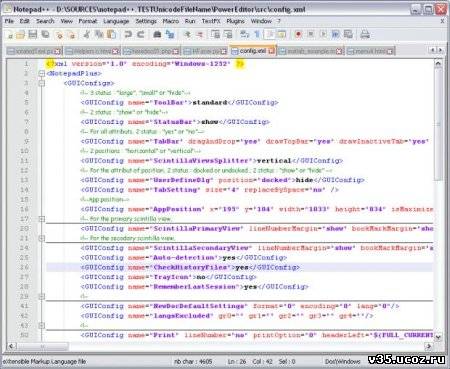Open the Run menu
The image size is (450, 369).
tap(190, 21)
